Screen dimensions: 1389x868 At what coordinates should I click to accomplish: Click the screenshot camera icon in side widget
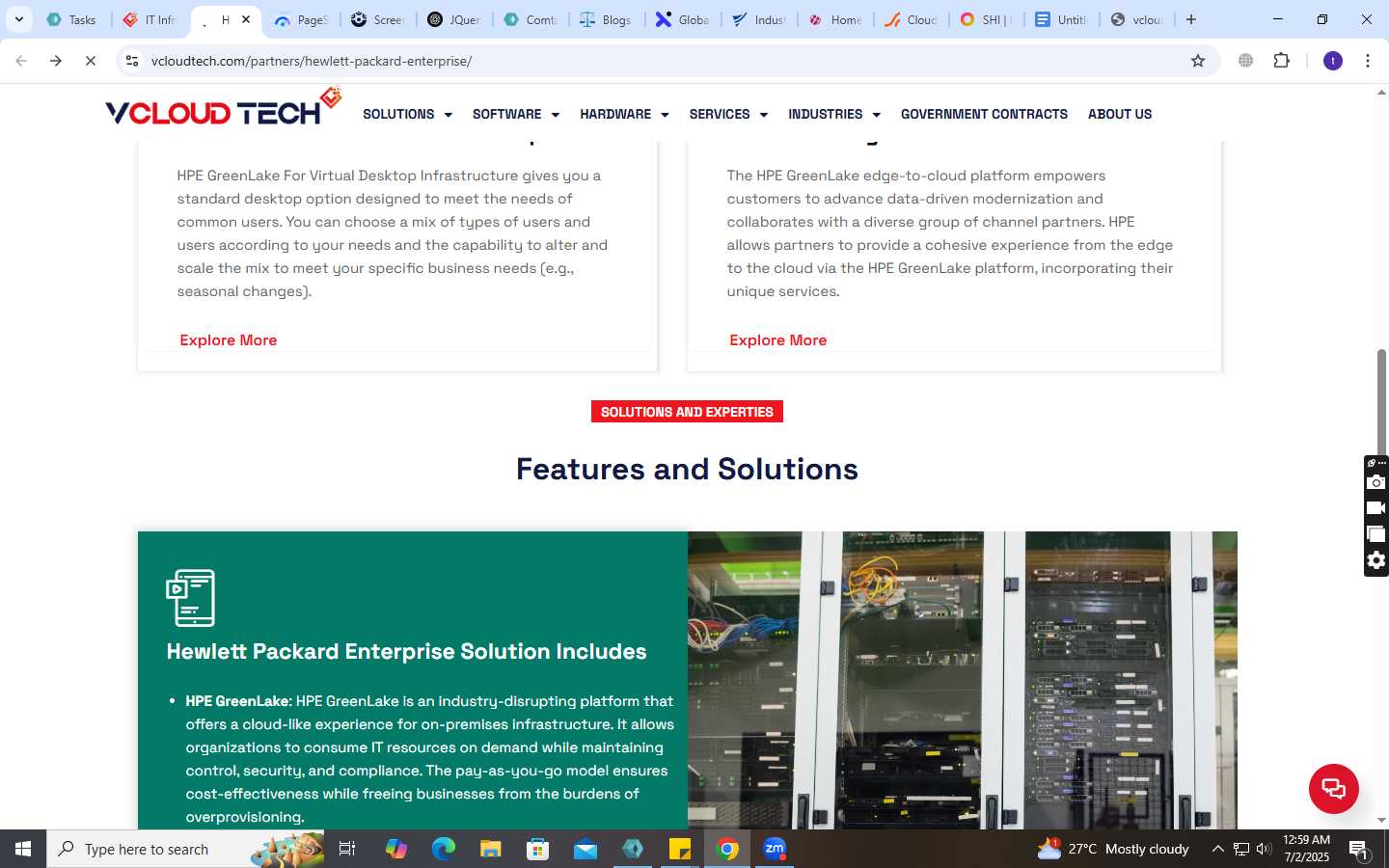[x=1376, y=482]
